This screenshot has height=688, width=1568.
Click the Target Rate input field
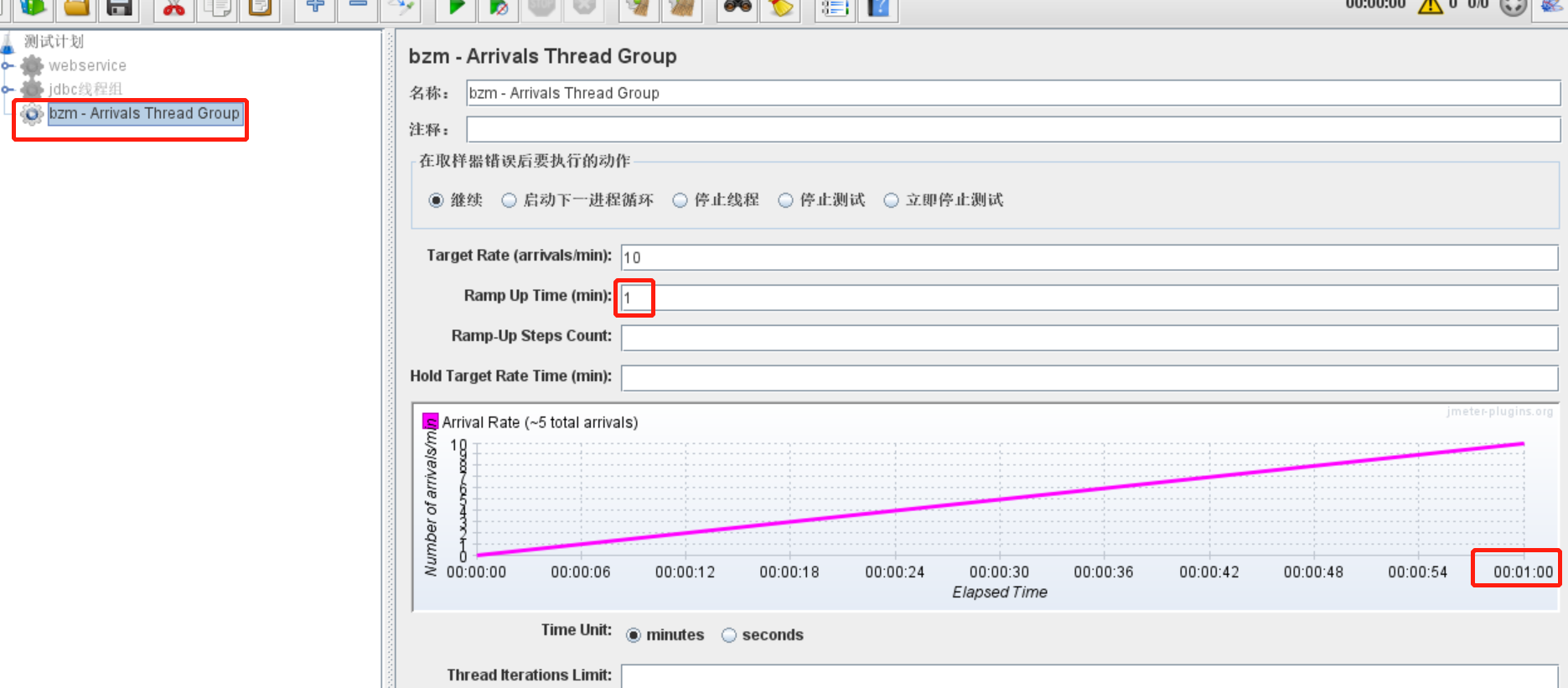click(1089, 257)
